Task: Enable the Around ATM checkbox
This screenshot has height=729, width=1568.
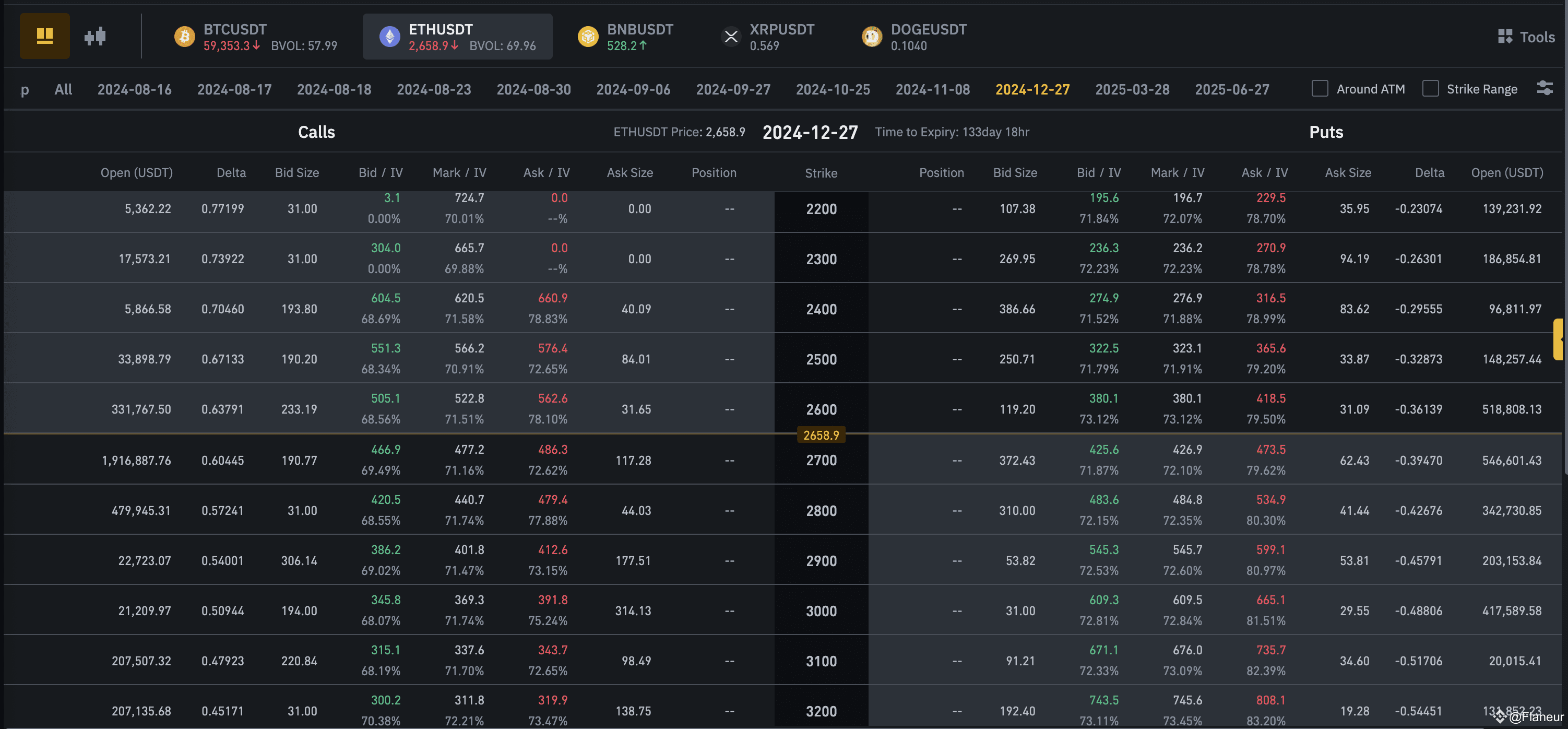Action: (1319, 89)
